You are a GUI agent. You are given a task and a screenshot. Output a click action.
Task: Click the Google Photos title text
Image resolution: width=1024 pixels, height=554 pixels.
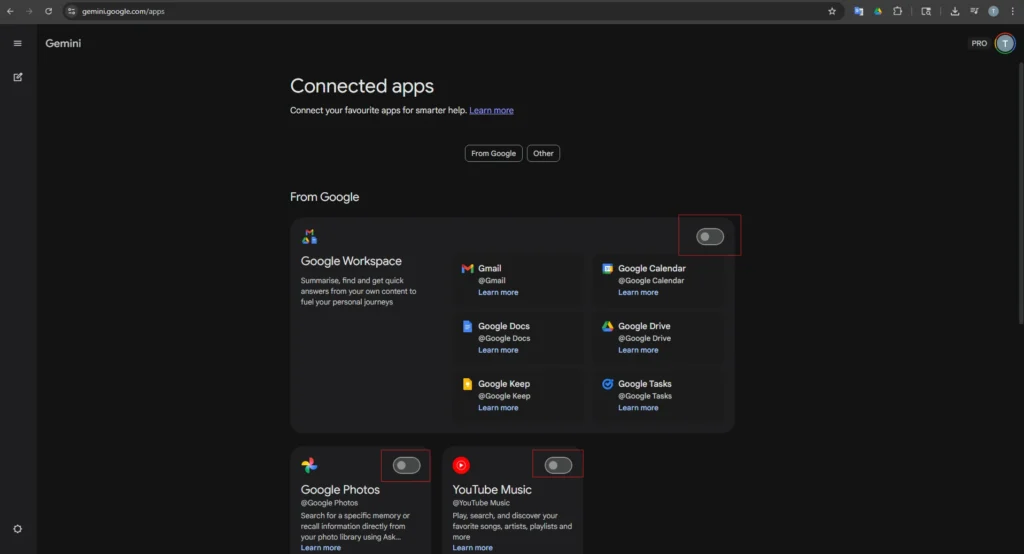[x=340, y=490]
